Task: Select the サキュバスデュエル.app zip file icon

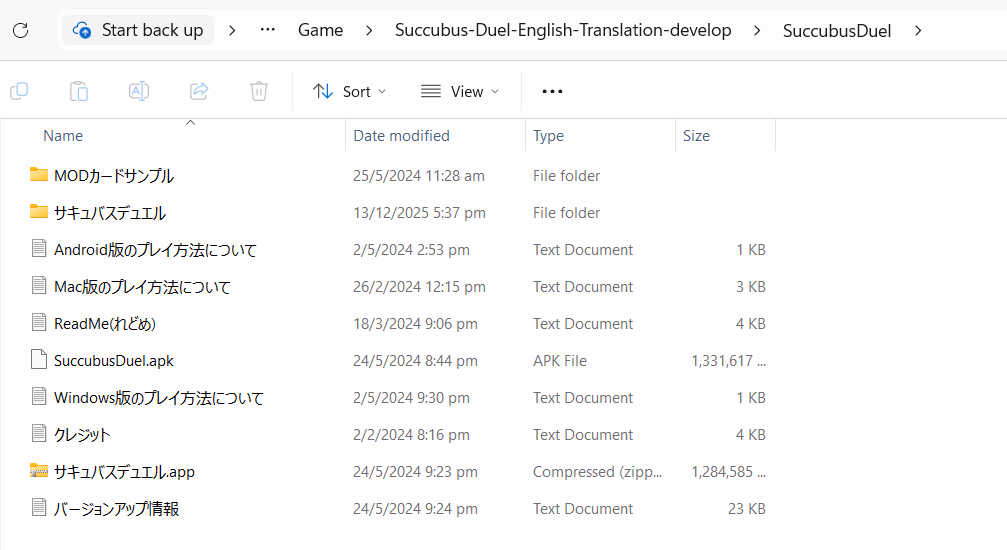Action: coord(39,472)
